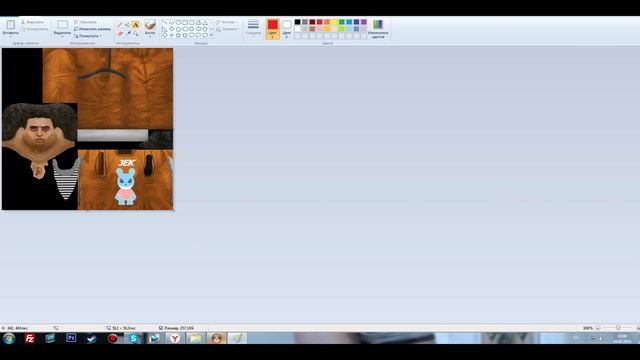Select the Fill with color bucket tool

tap(127, 24)
